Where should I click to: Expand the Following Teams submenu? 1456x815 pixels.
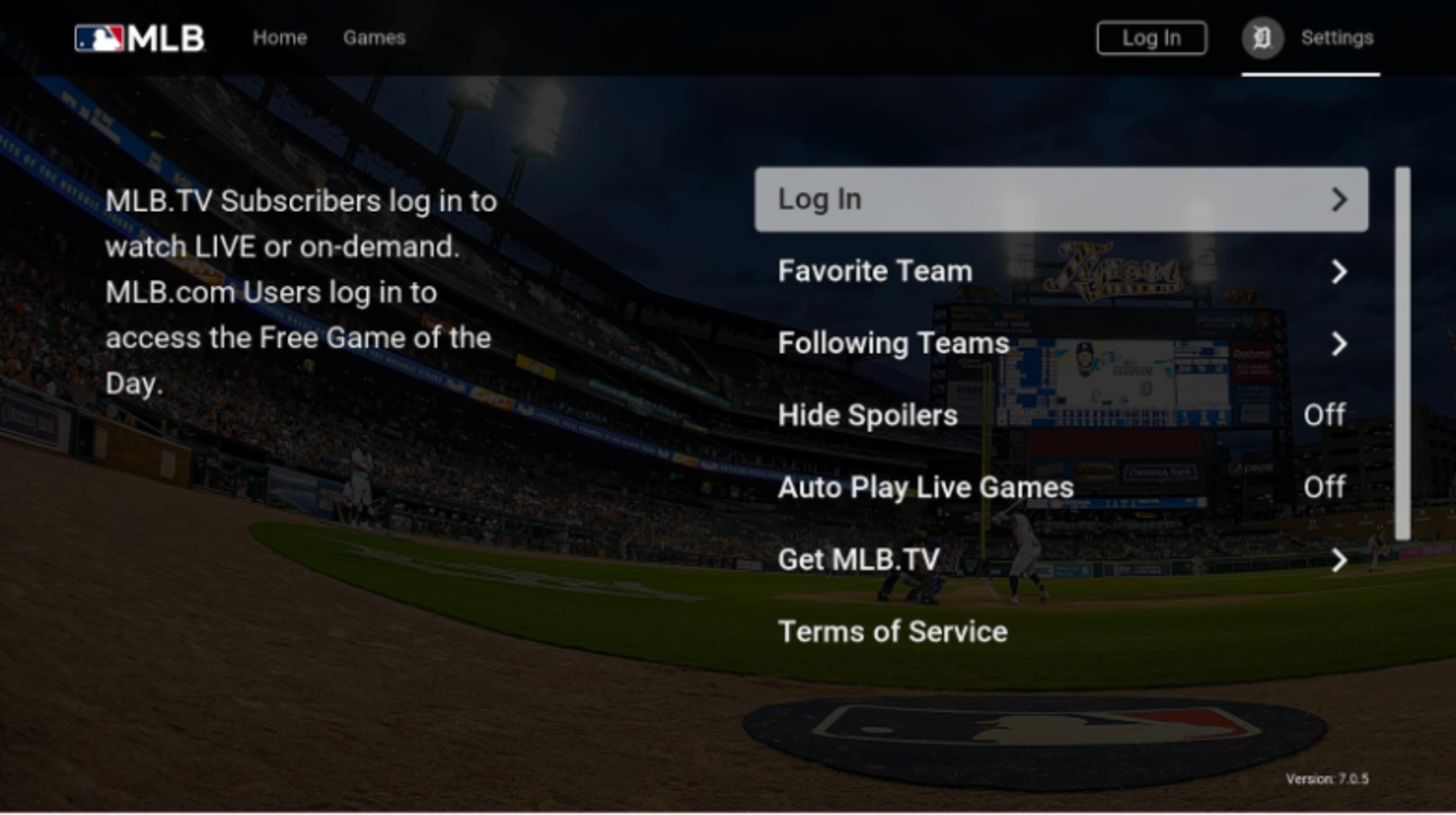(1062, 343)
